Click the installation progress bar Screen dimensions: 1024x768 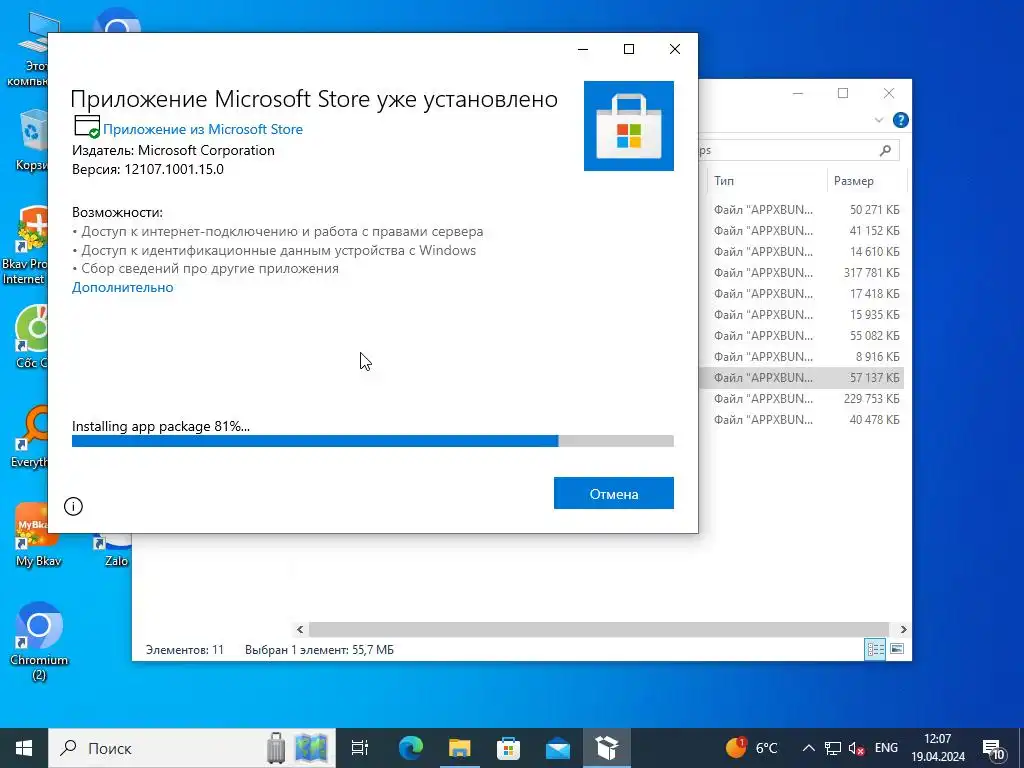(x=372, y=441)
